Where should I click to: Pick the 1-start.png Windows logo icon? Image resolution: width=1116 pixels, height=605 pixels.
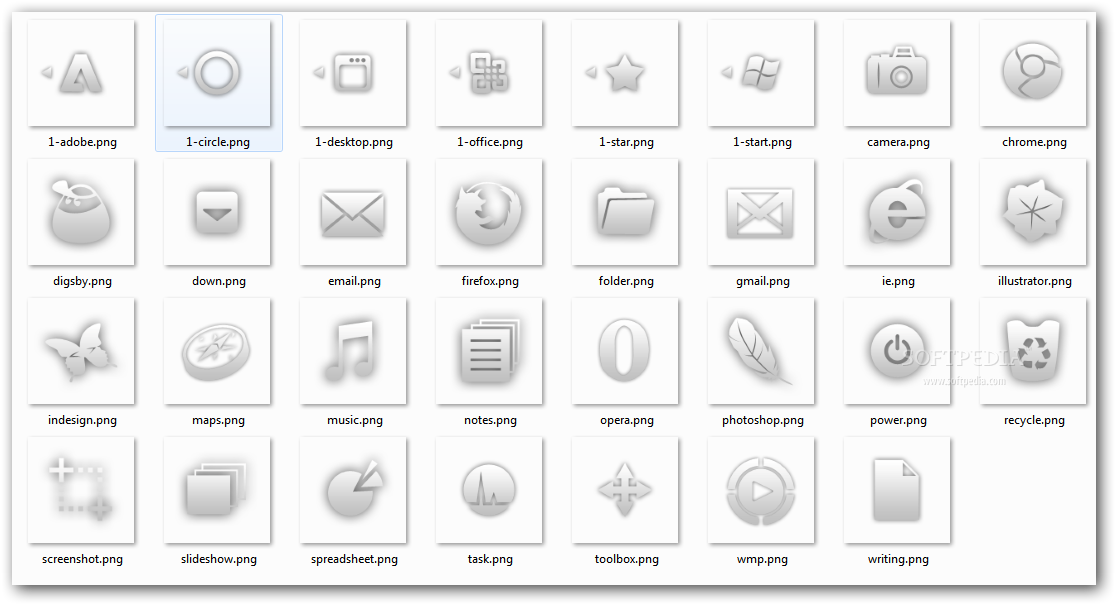click(x=761, y=73)
